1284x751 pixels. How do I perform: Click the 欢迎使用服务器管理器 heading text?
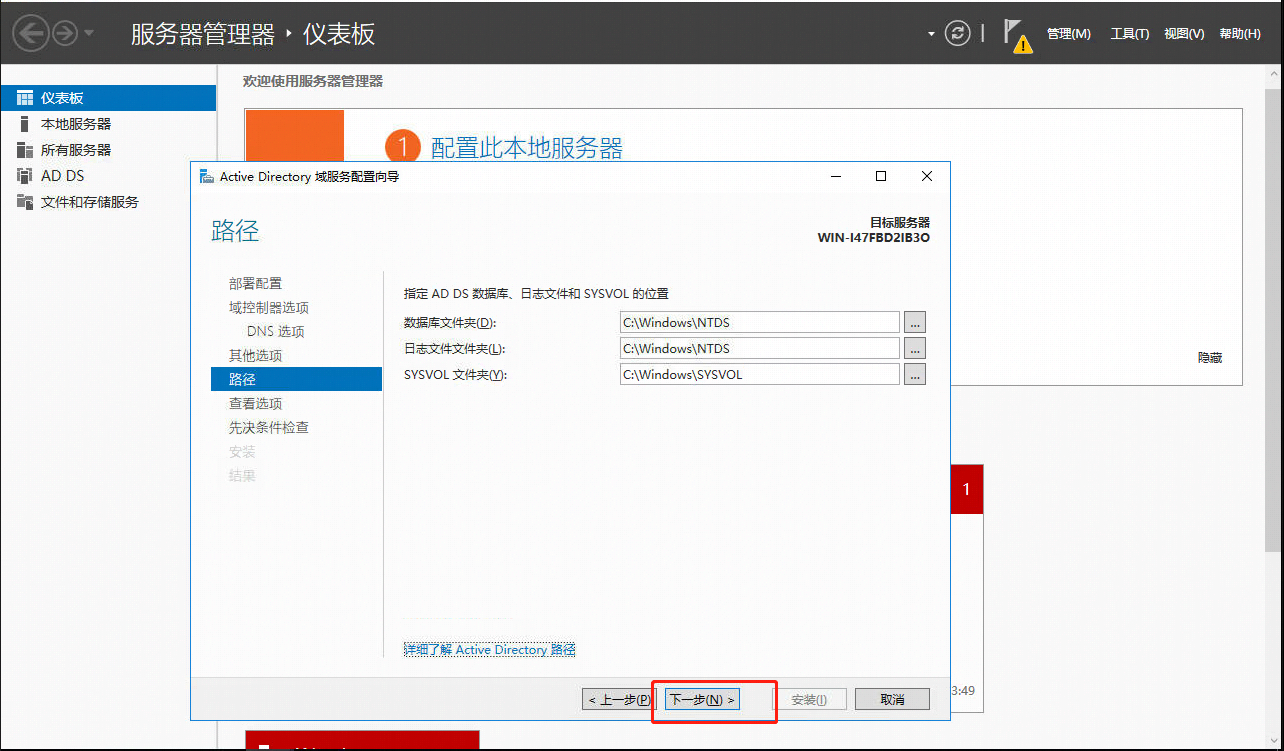pyautogui.click(x=313, y=81)
